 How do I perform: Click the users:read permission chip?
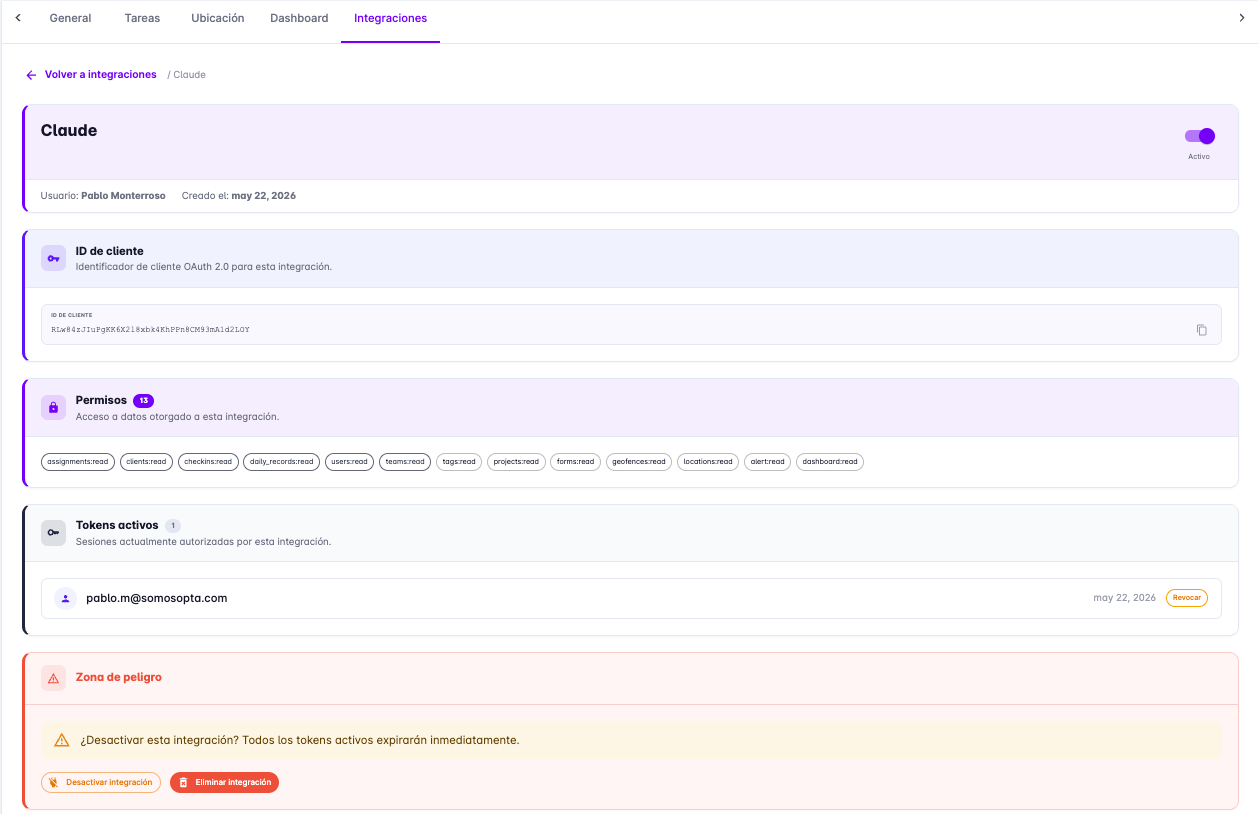[x=349, y=462]
